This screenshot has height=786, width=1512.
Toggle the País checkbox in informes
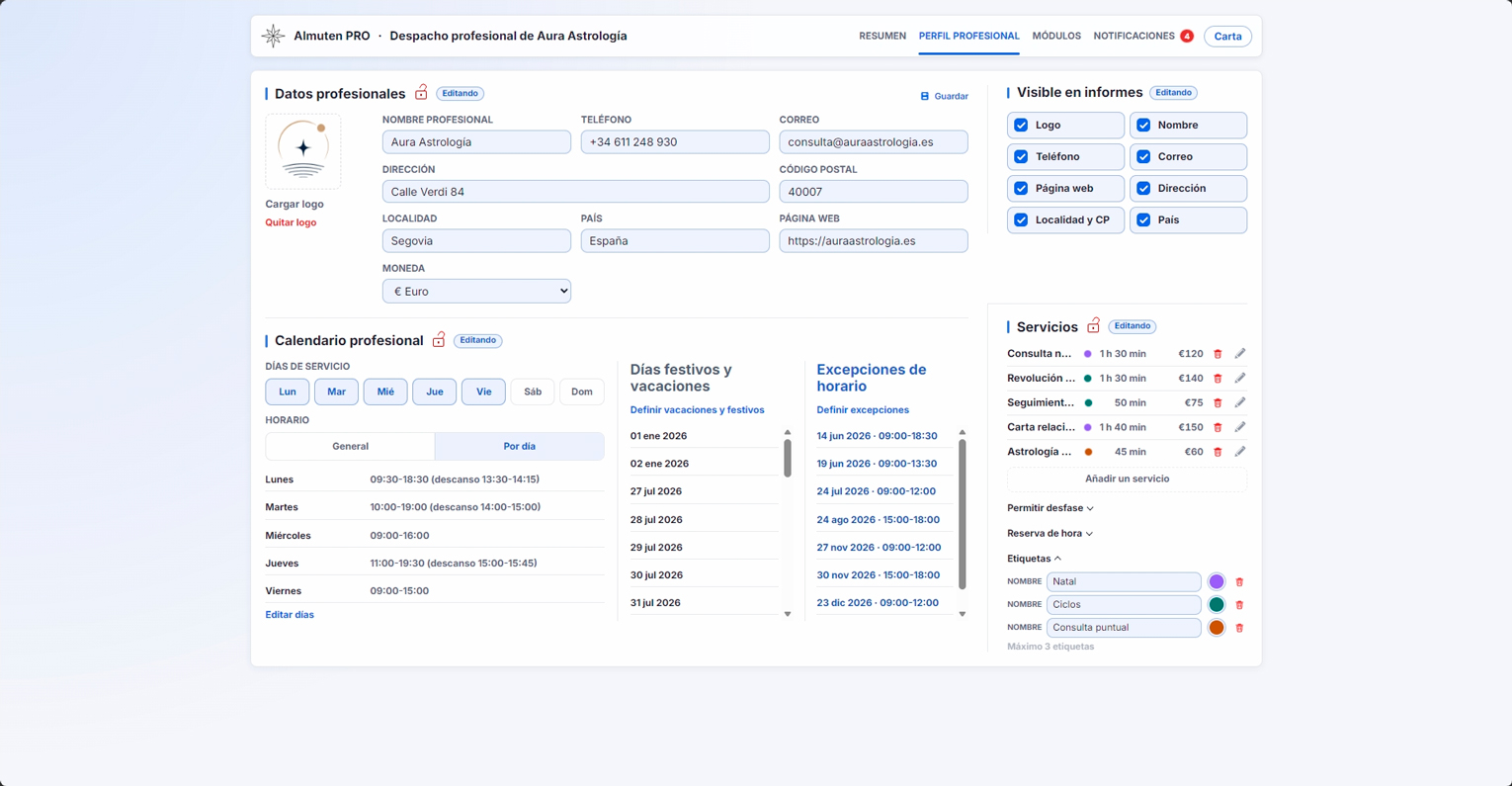pos(1143,220)
